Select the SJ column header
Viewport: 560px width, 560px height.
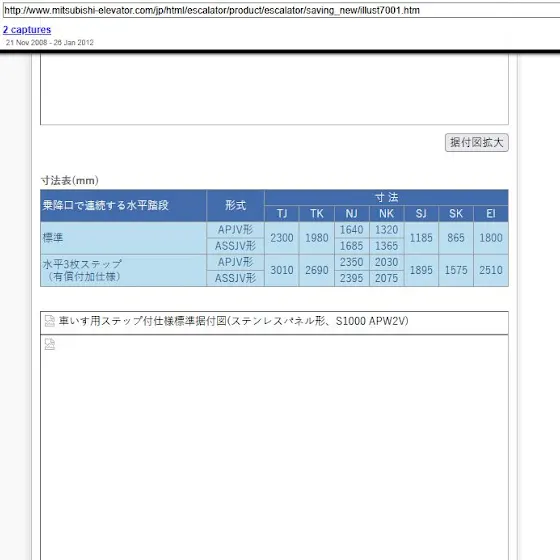click(421, 214)
